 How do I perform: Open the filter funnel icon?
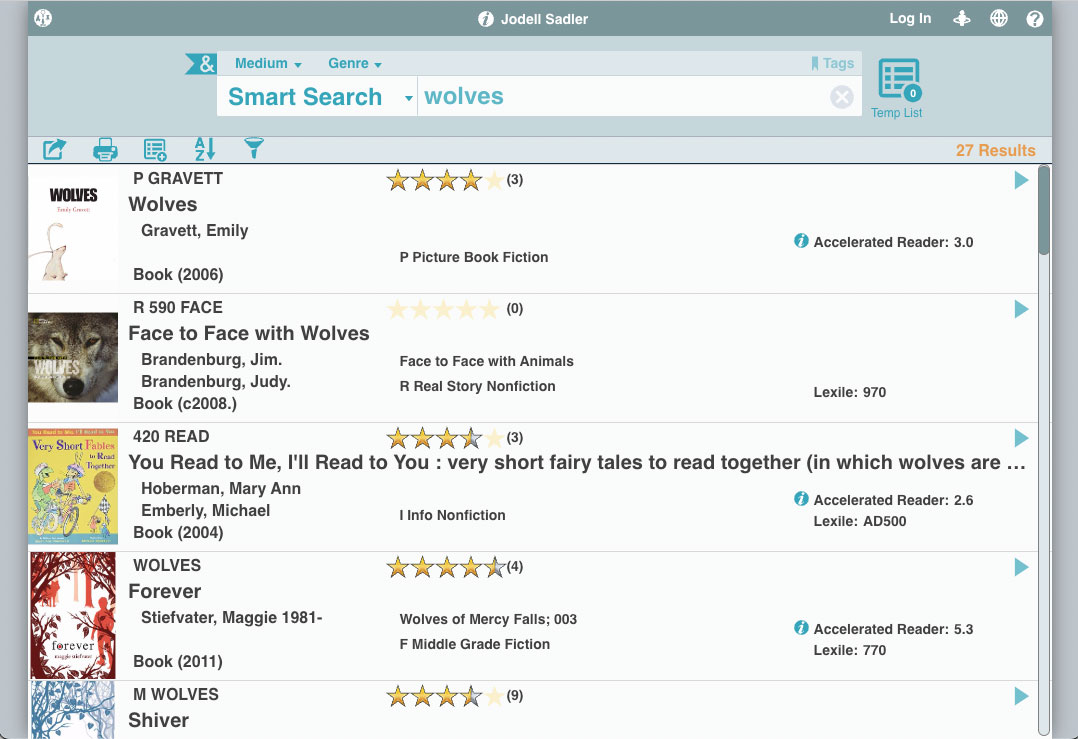[254, 148]
